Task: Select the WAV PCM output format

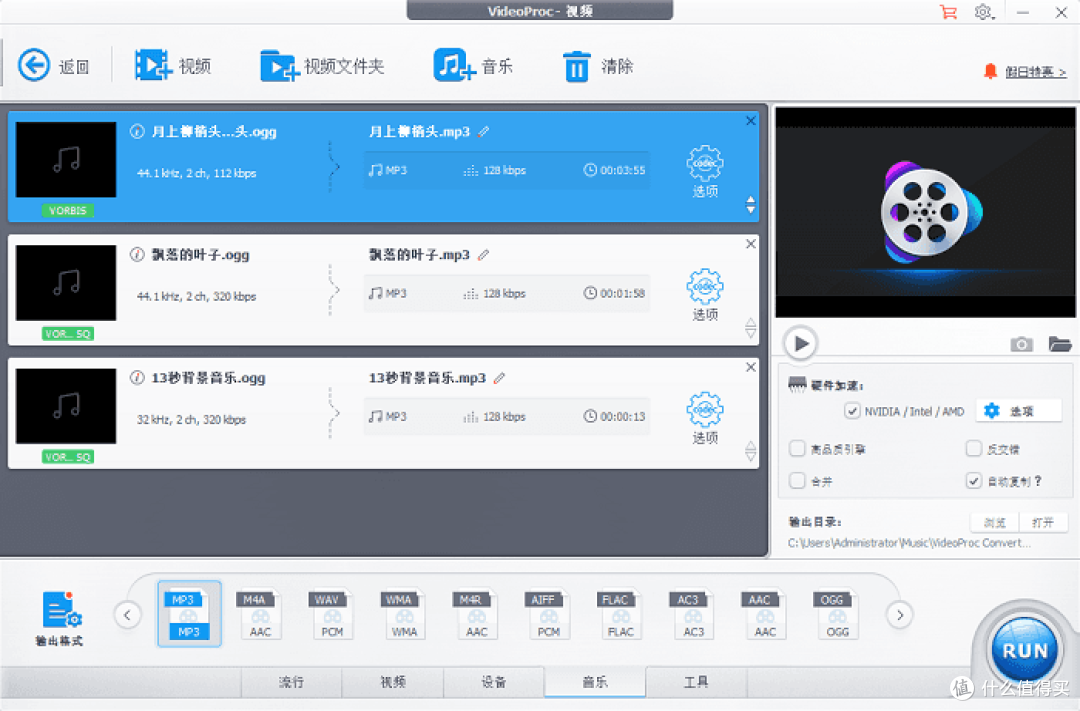Action: pos(332,614)
